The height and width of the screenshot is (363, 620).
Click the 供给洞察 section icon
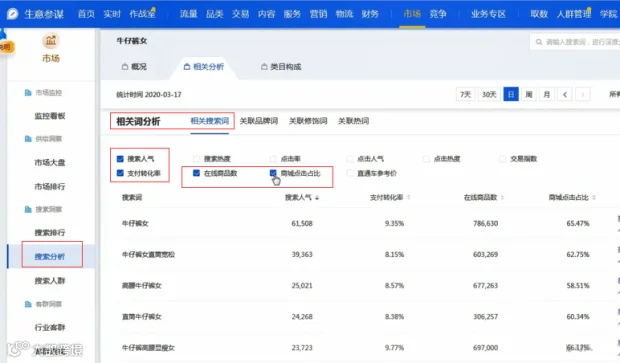(28, 139)
